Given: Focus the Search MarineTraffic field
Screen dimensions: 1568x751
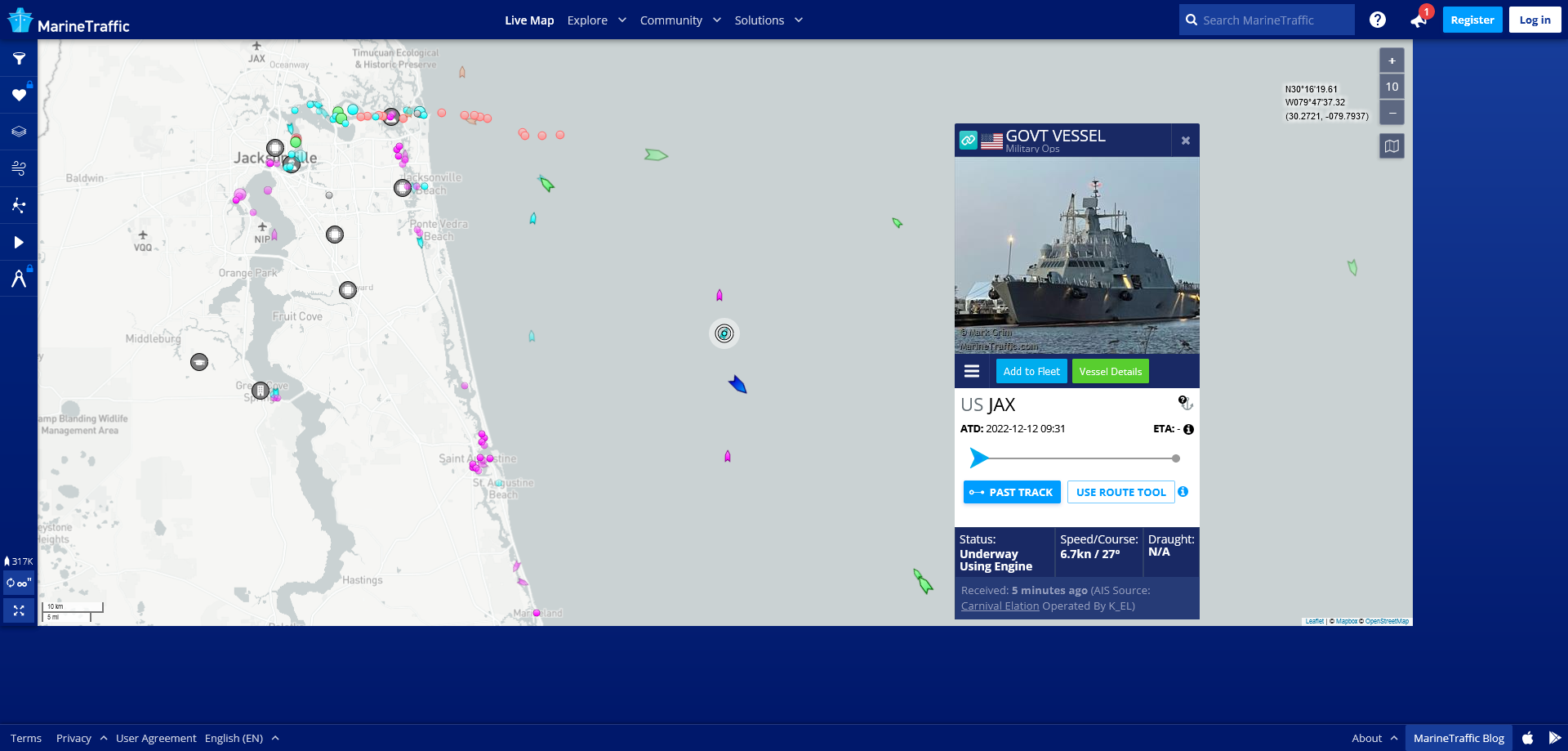Looking at the screenshot, I should (1267, 20).
